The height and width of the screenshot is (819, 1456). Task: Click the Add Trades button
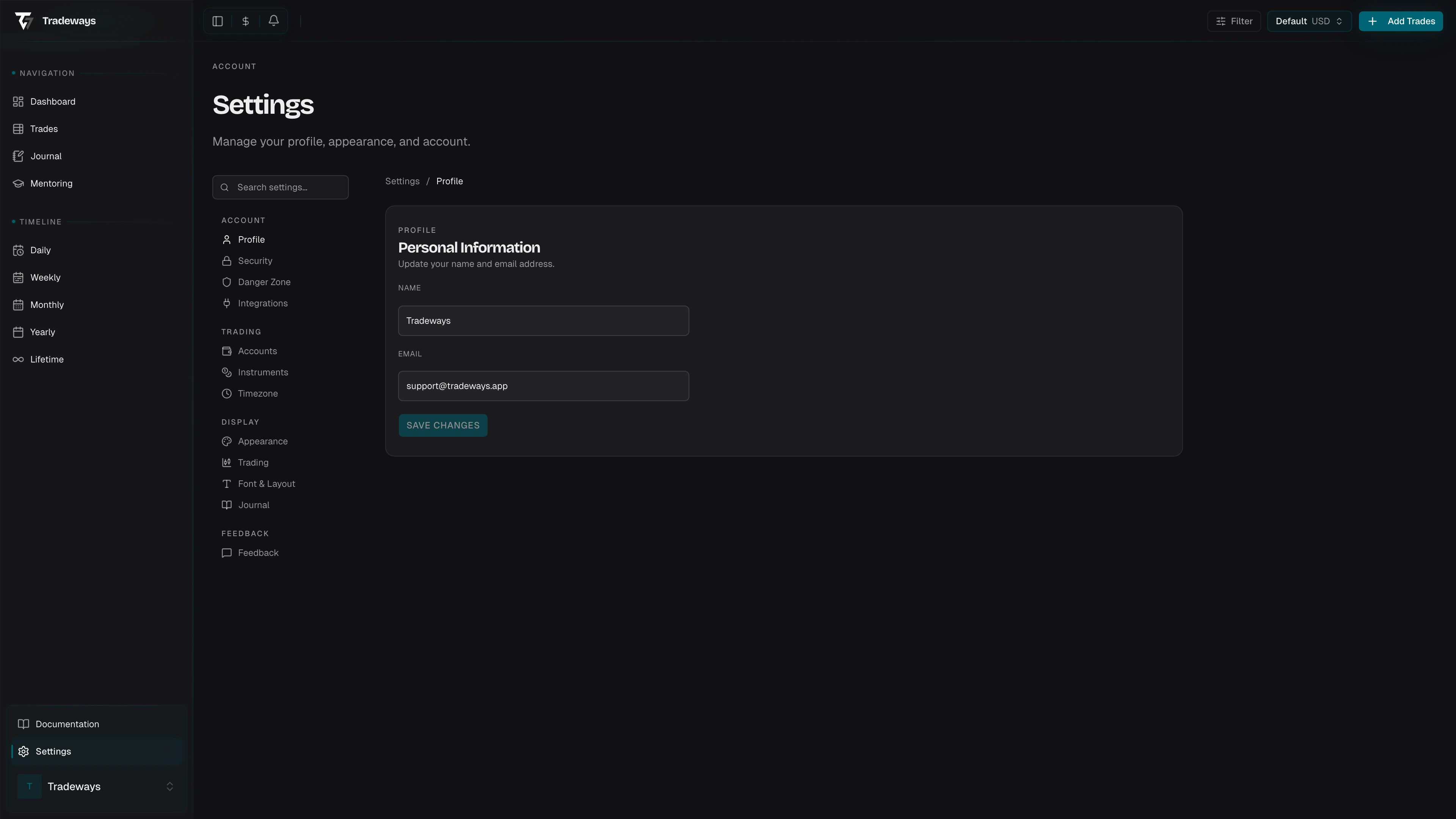pyautogui.click(x=1401, y=21)
